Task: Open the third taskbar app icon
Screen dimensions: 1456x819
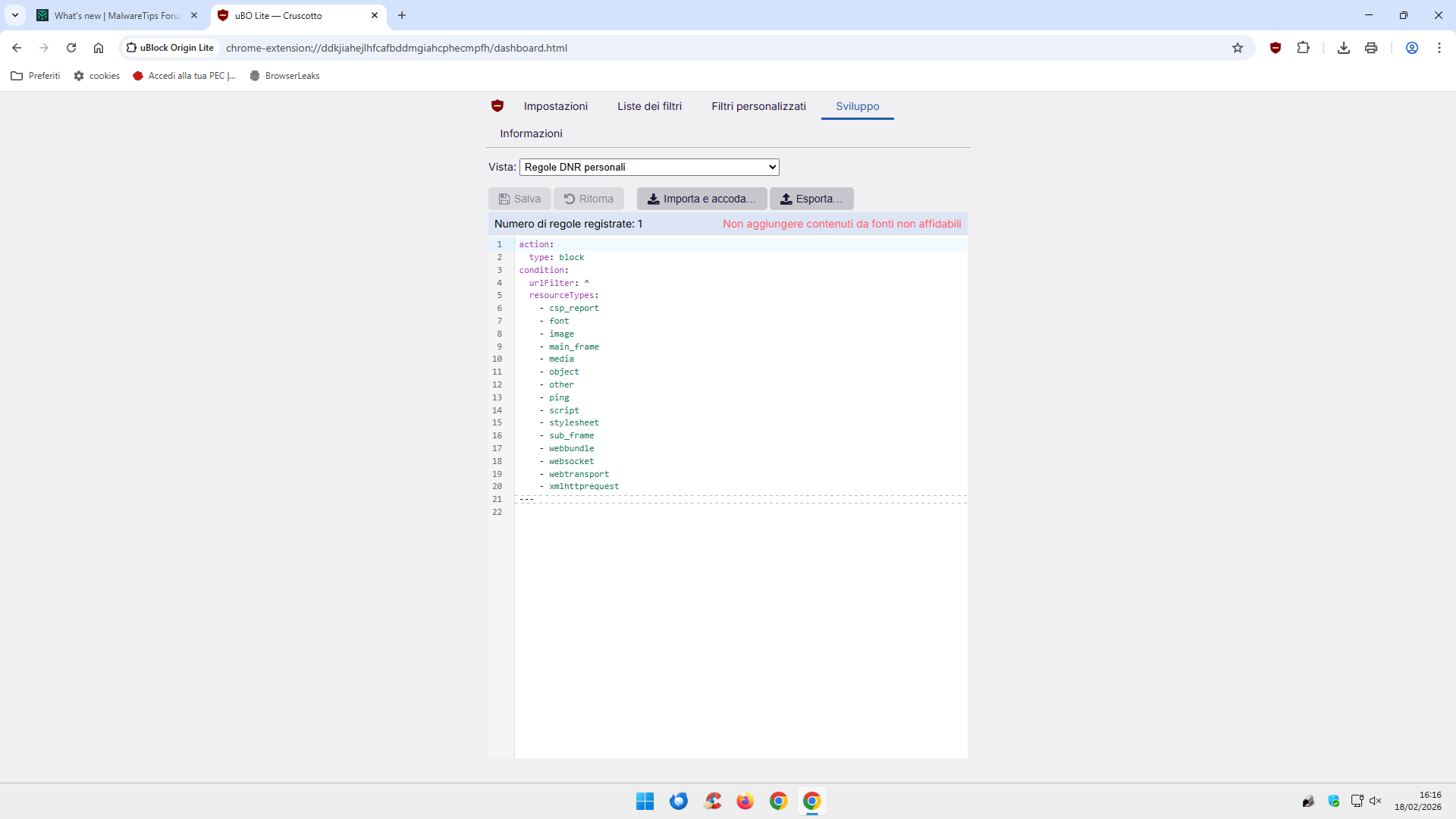Action: [712, 801]
